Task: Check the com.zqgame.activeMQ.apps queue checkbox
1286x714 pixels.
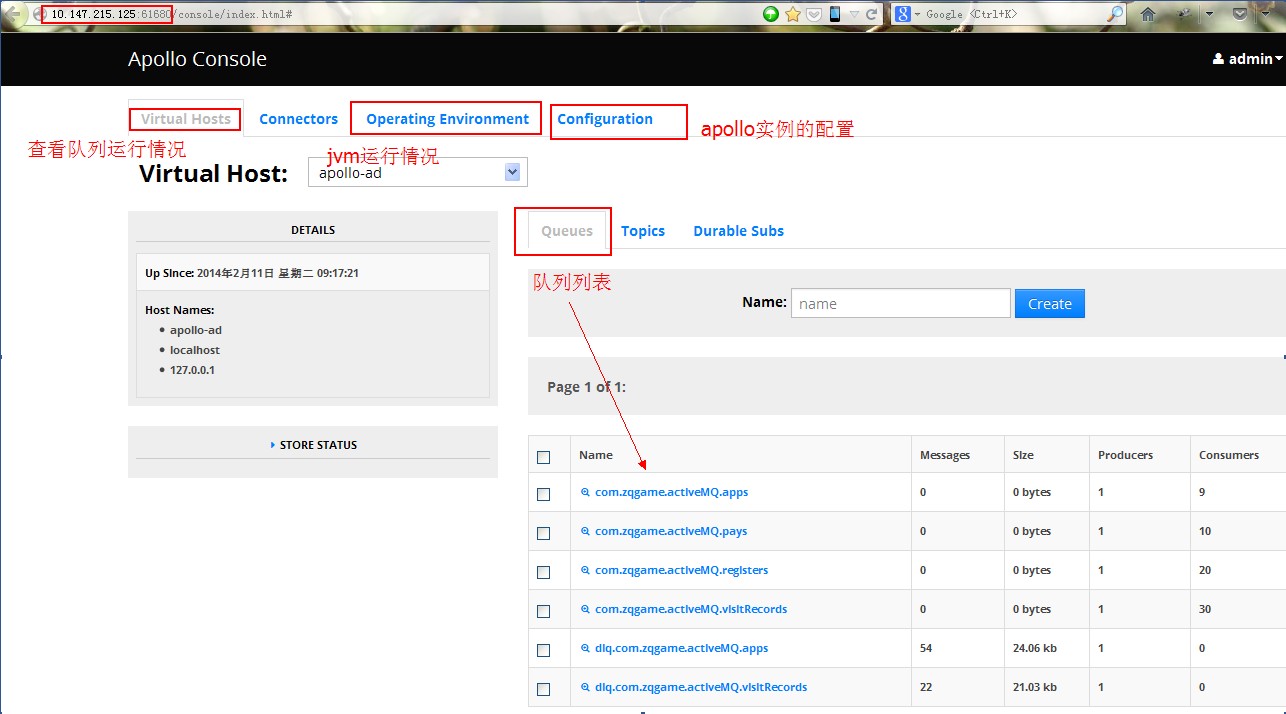Action: point(543,494)
